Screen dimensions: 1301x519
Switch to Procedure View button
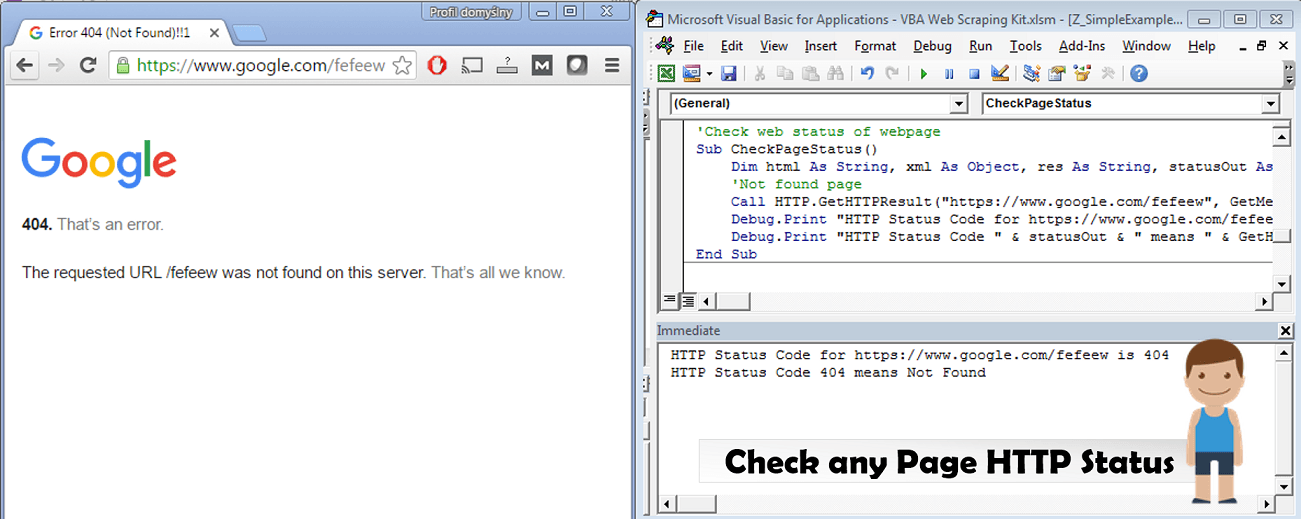click(x=670, y=301)
